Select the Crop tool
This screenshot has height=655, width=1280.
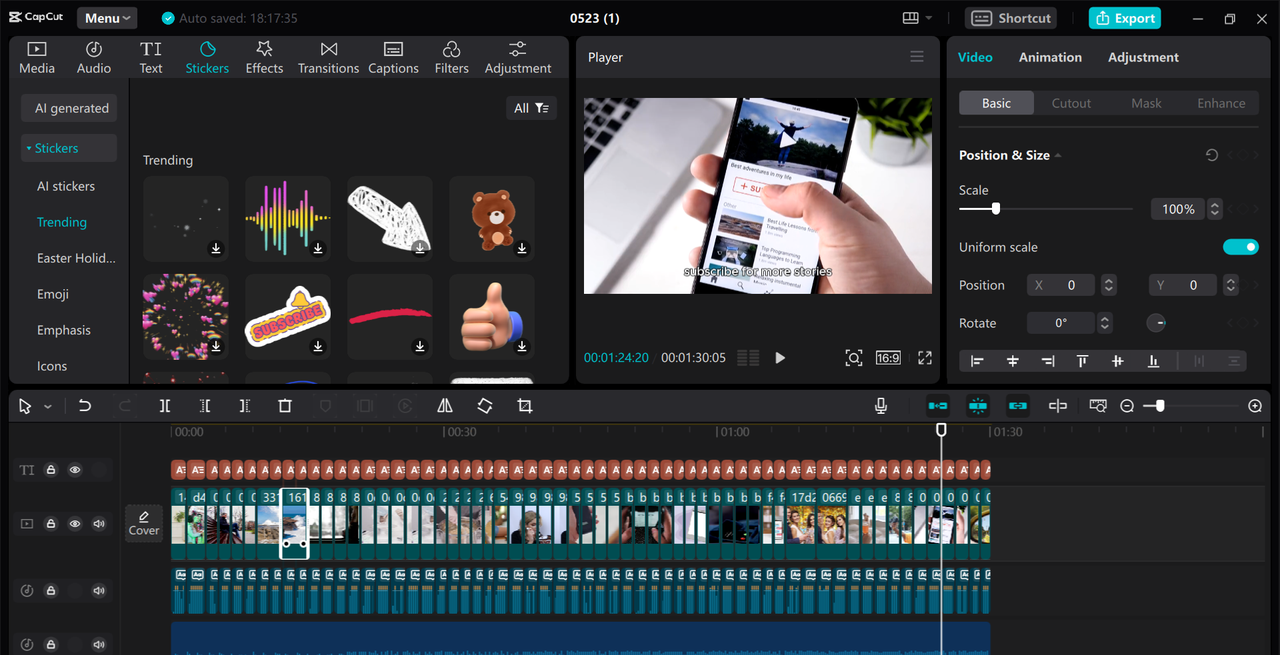coord(525,406)
